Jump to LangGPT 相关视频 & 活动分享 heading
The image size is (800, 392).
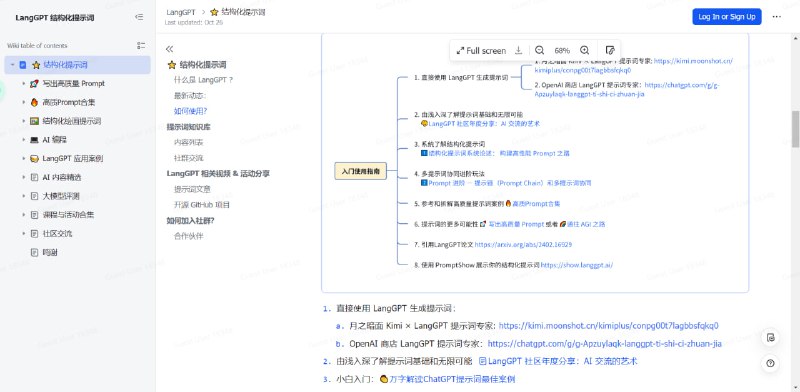218,174
